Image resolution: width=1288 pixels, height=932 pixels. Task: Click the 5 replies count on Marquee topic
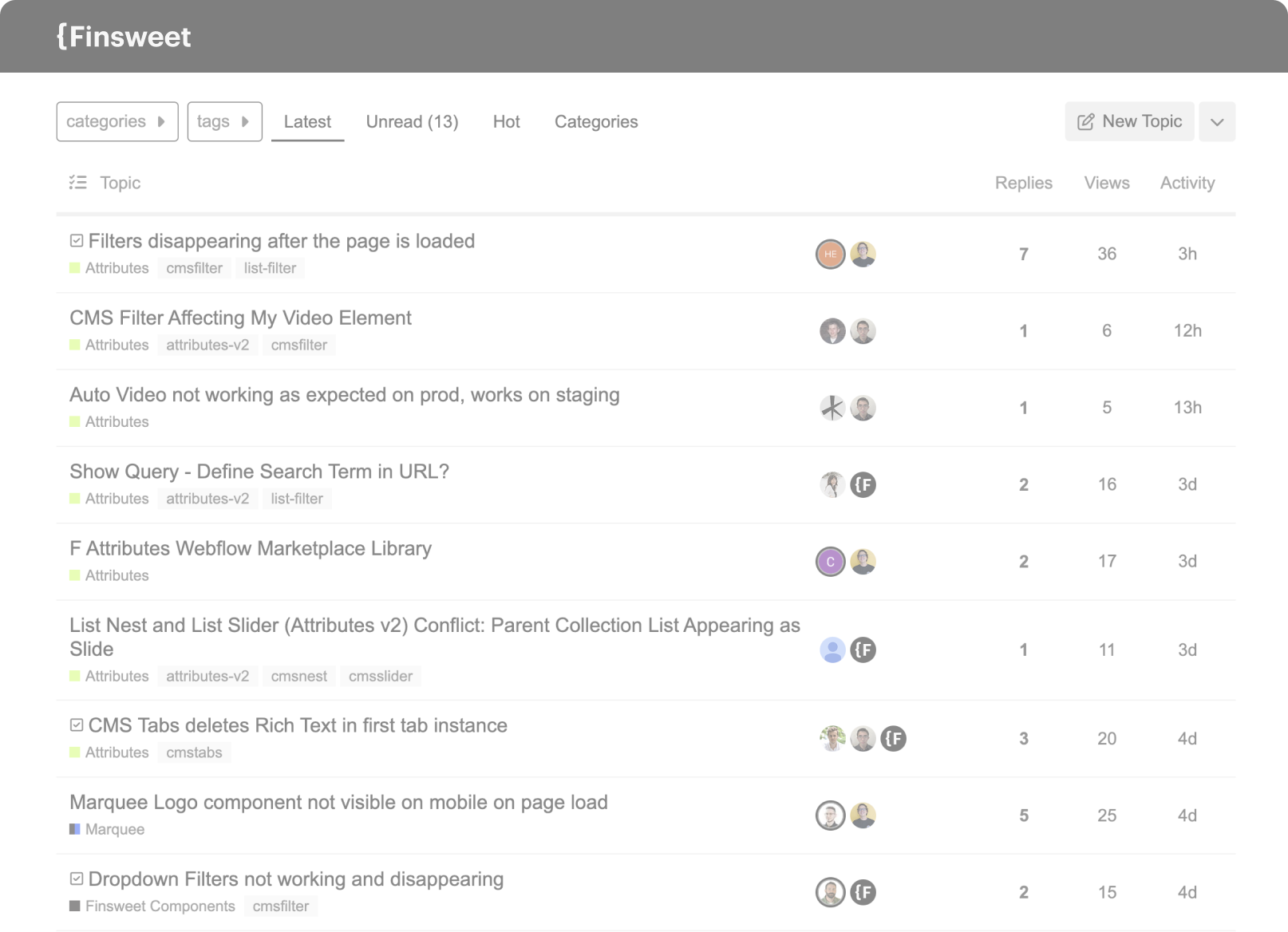[1024, 815]
